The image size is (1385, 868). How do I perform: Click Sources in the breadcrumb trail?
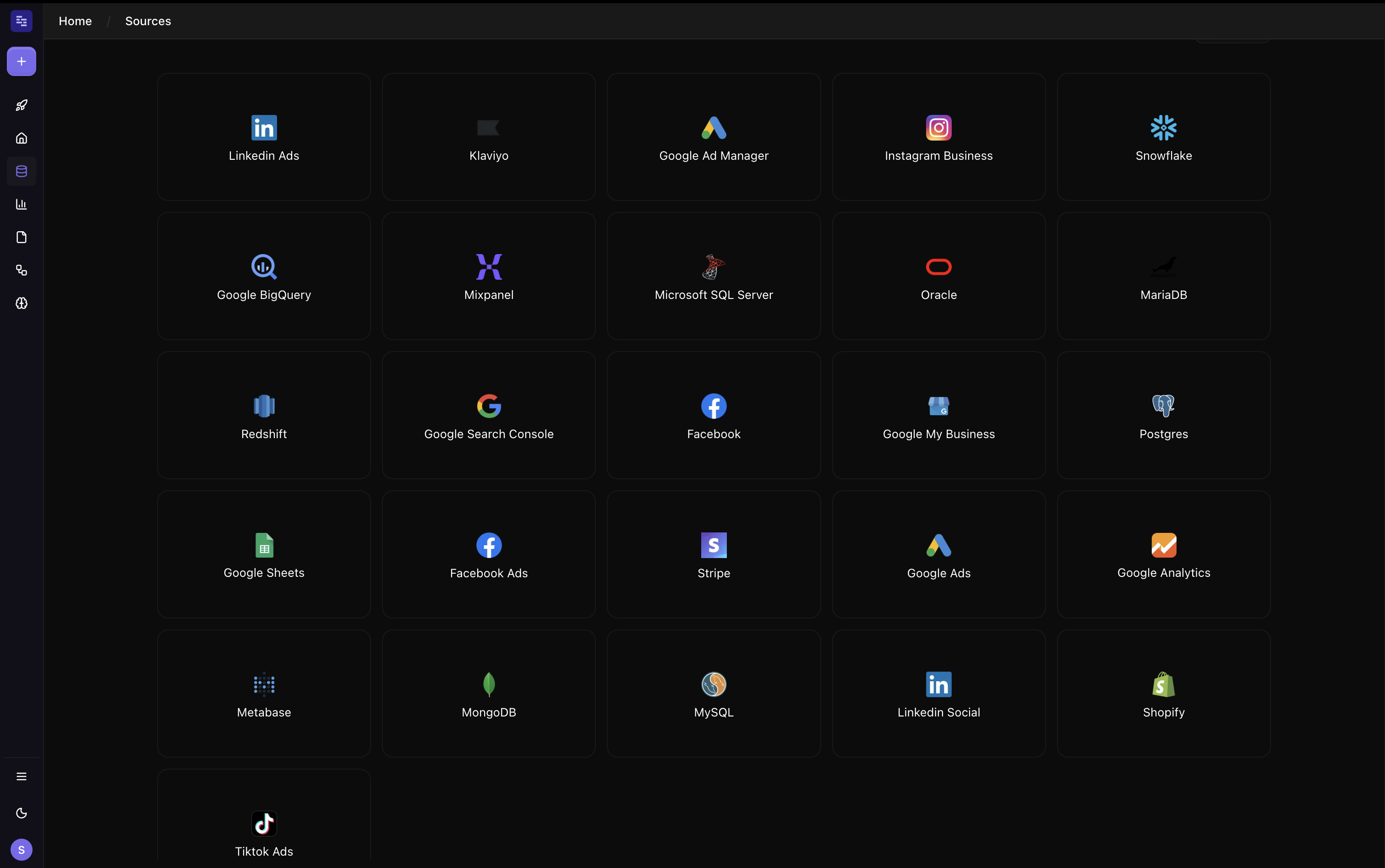tap(147, 21)
